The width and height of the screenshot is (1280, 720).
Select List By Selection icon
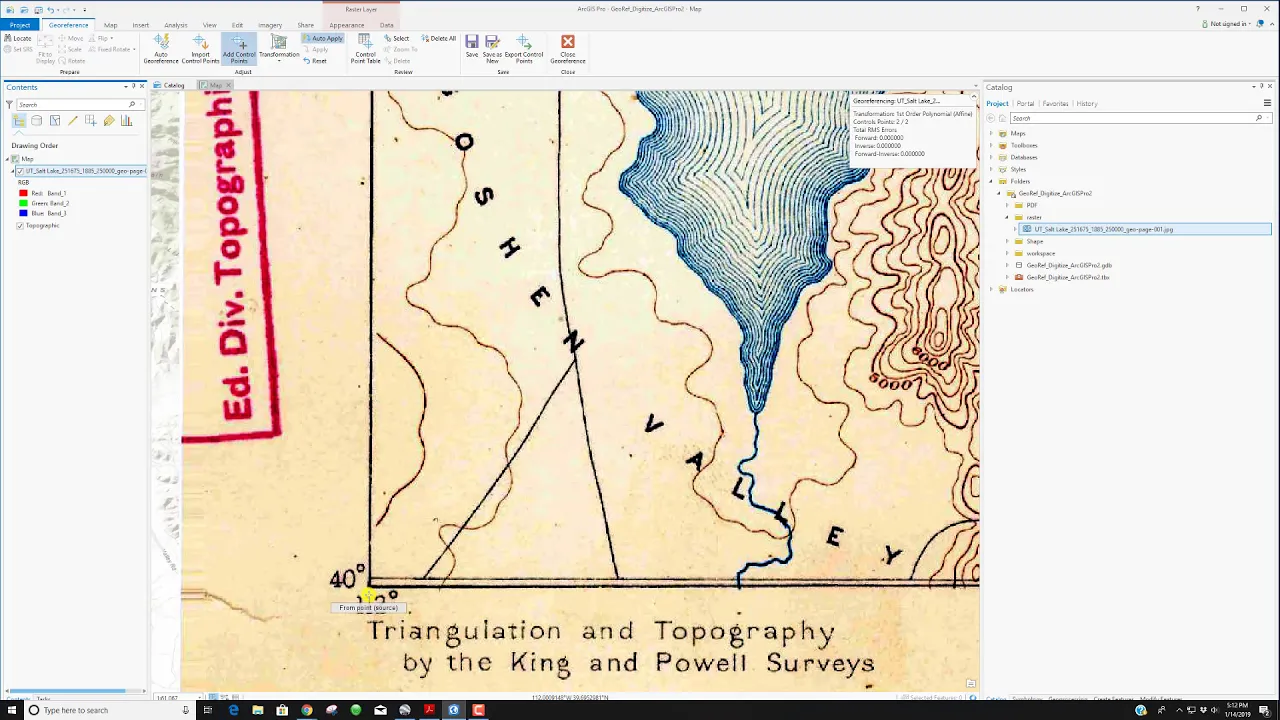click(x=55, y=121)
